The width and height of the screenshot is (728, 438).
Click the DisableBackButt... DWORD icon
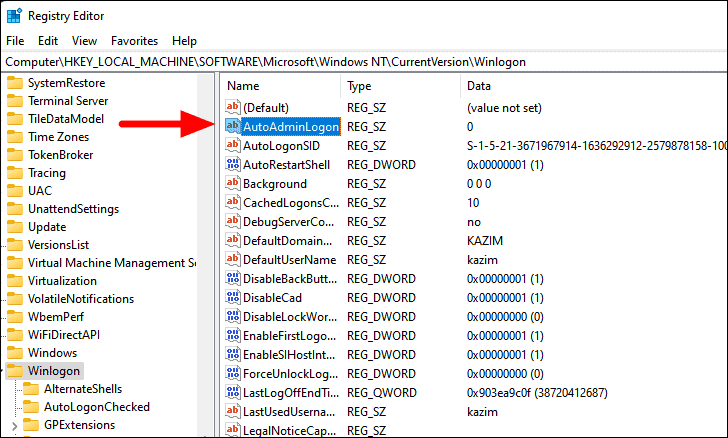pyautogui.click(x=233, y=279)
